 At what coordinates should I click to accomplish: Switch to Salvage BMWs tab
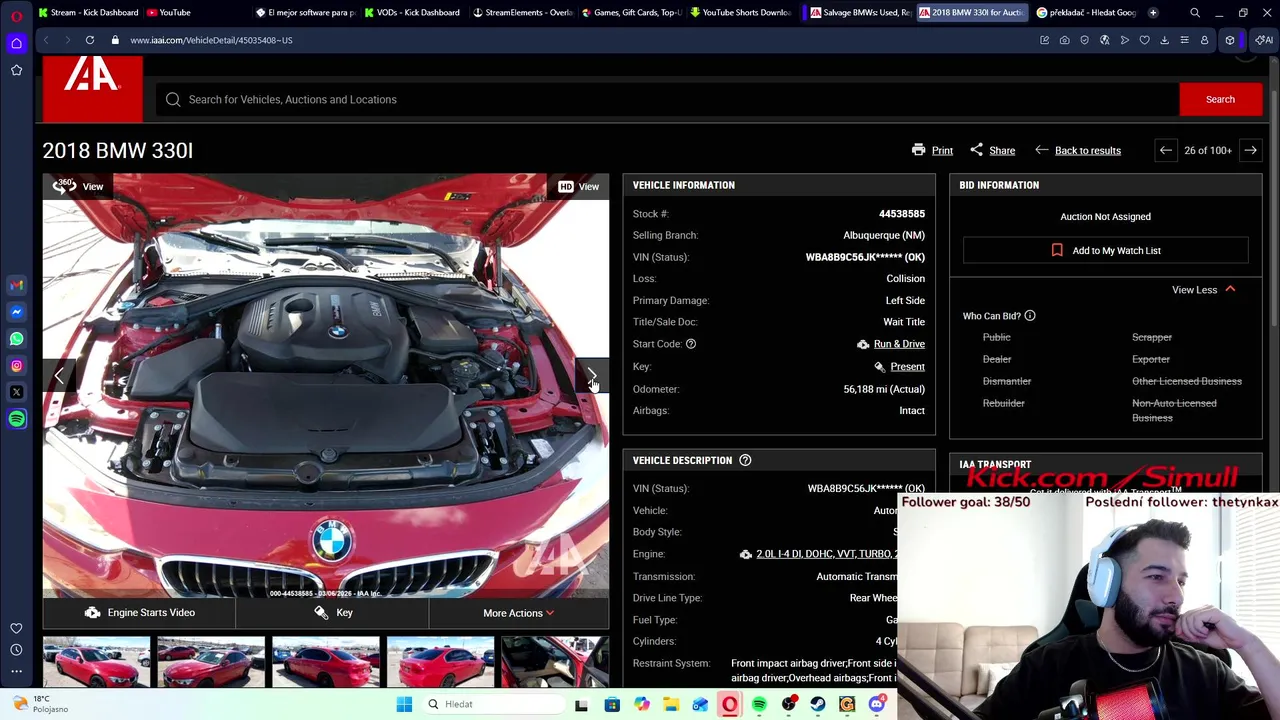859,12
